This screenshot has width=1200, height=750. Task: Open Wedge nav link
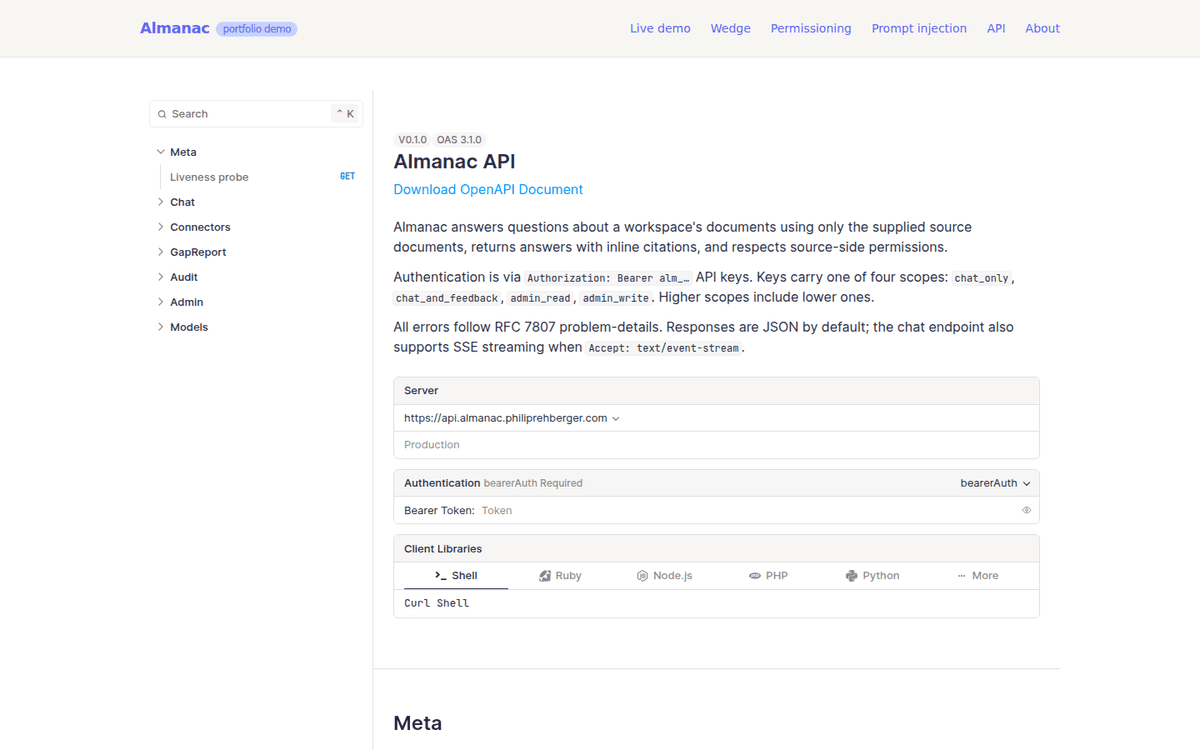pos(730,28)
